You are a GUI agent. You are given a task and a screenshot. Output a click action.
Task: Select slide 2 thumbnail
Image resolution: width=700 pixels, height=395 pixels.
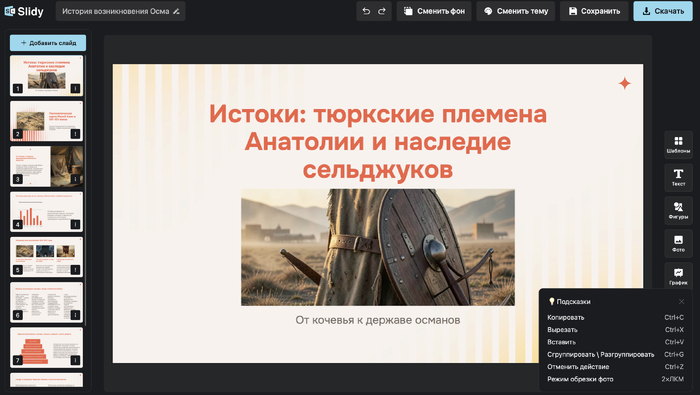click(46, 121)
